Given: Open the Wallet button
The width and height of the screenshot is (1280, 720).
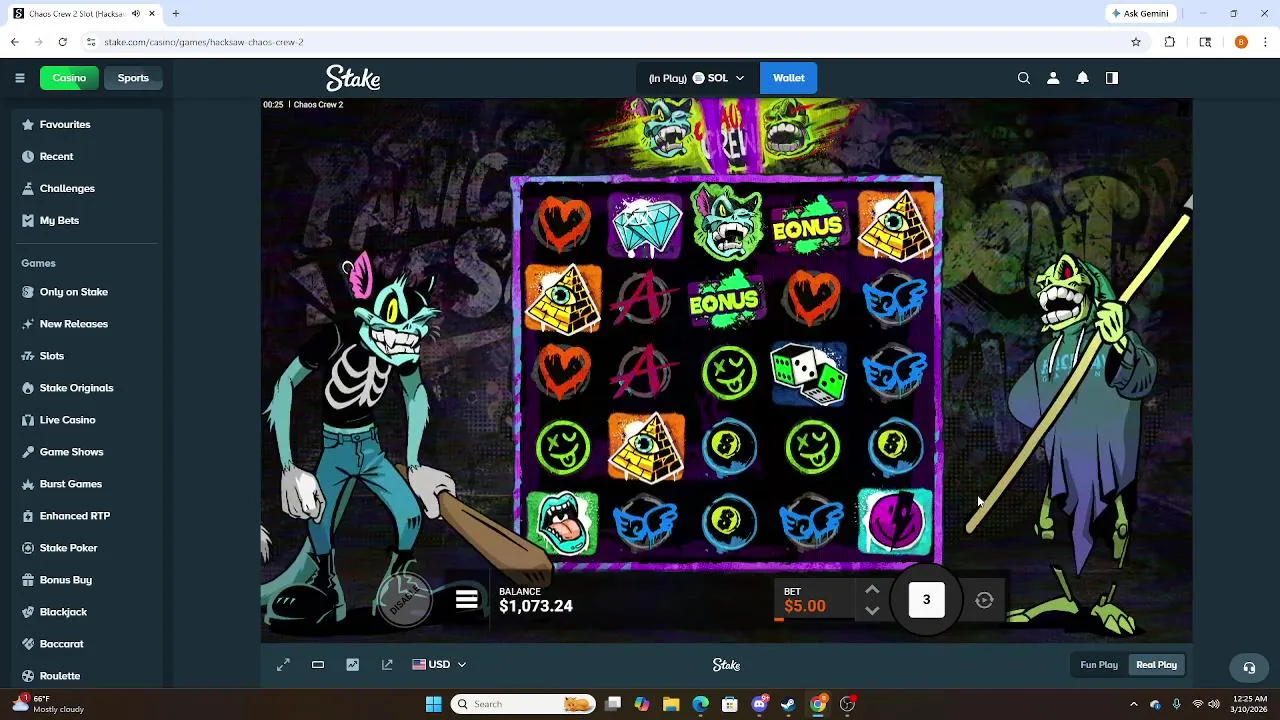Looking at the screenshot, I should click(788, 78).
